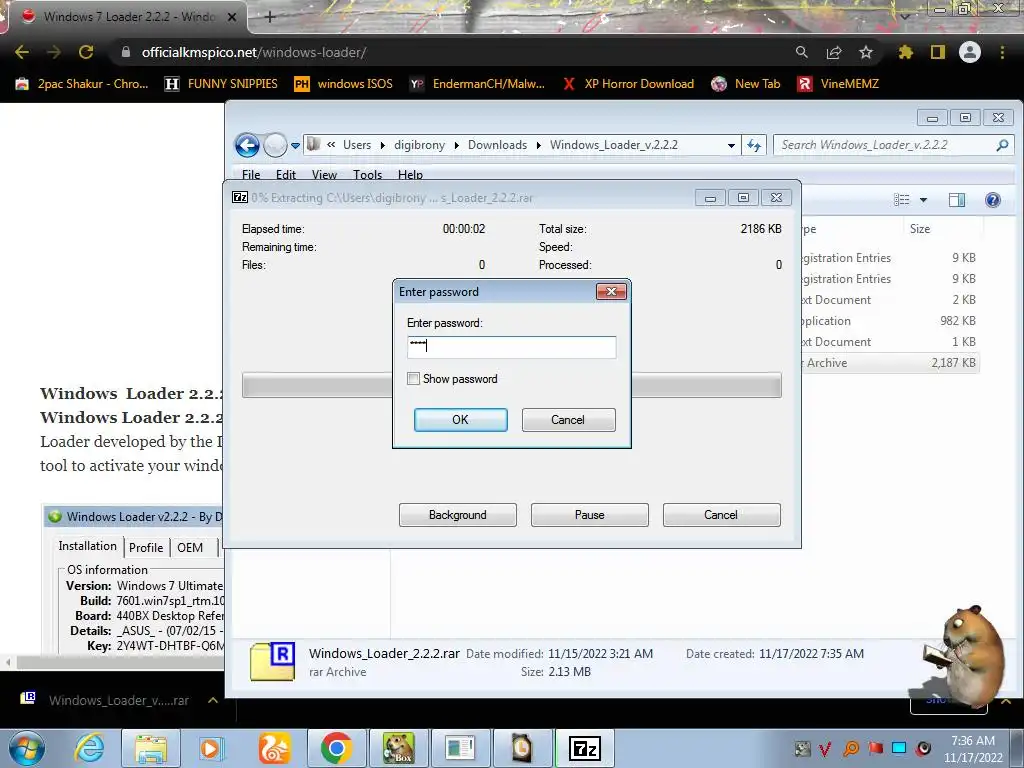
Task: Select Profile tab in loader image
Action: [x=146, y=547]
